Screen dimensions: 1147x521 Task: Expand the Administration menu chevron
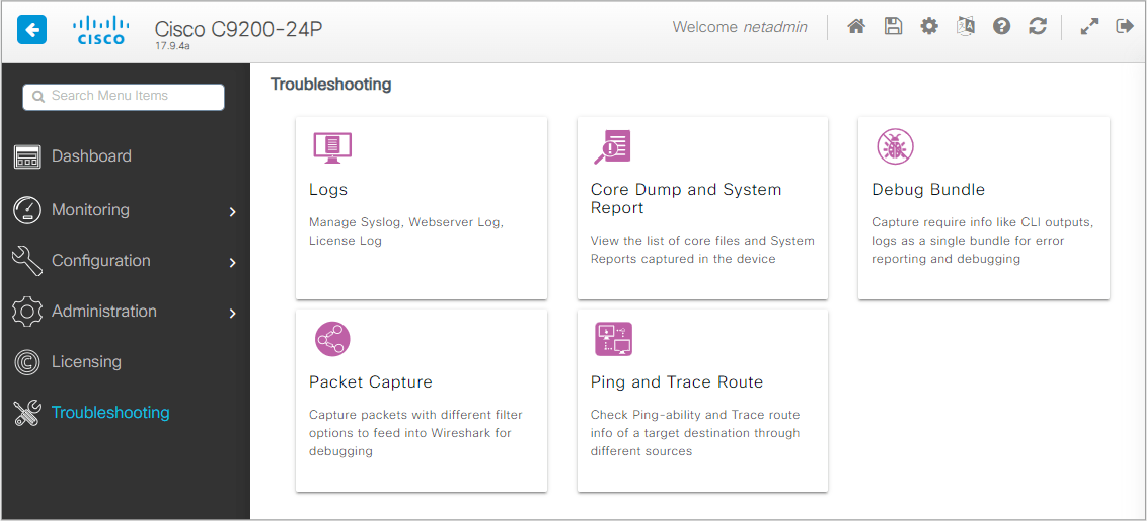pos(233,313)
